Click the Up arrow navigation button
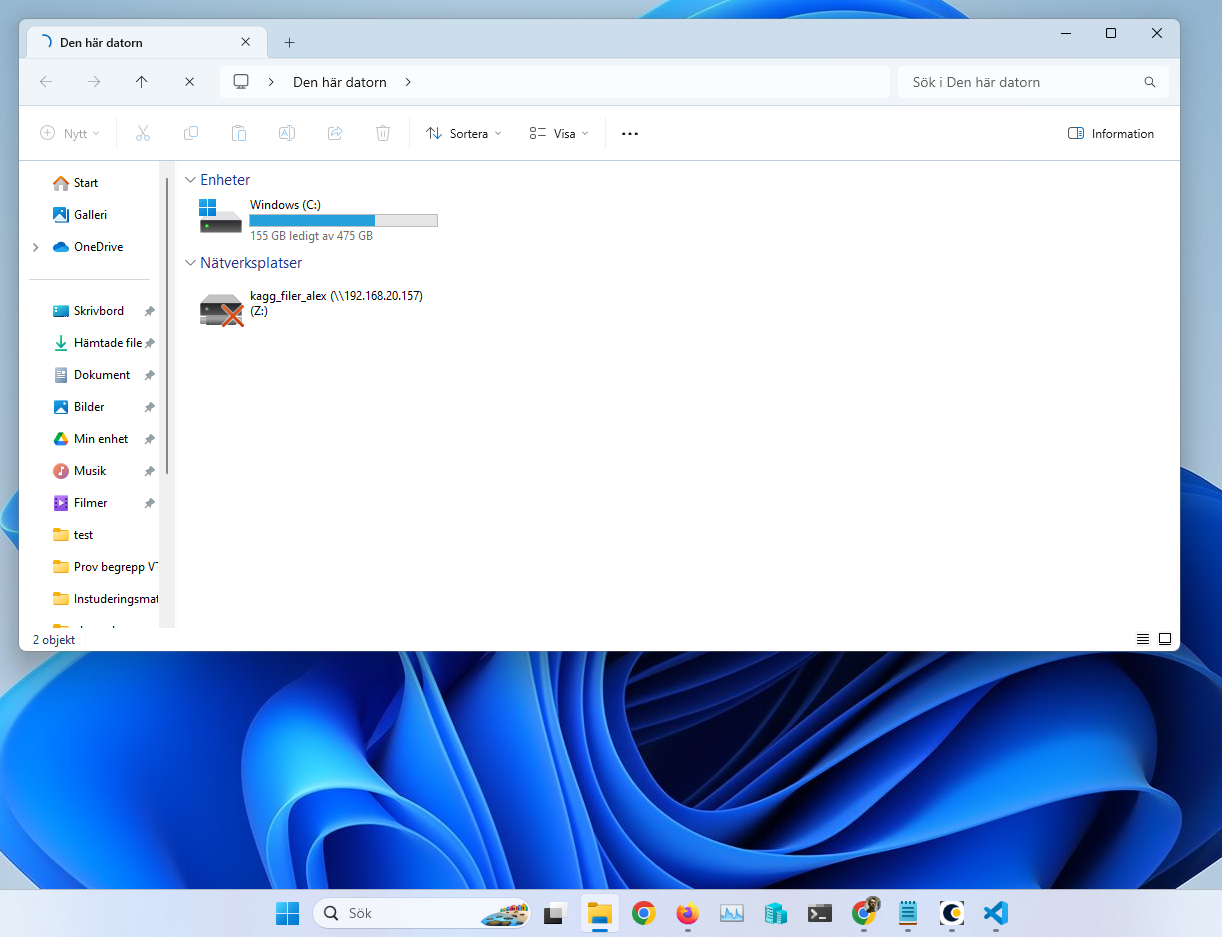Viewport: 1222px width, 937px height. click(142, 82)
